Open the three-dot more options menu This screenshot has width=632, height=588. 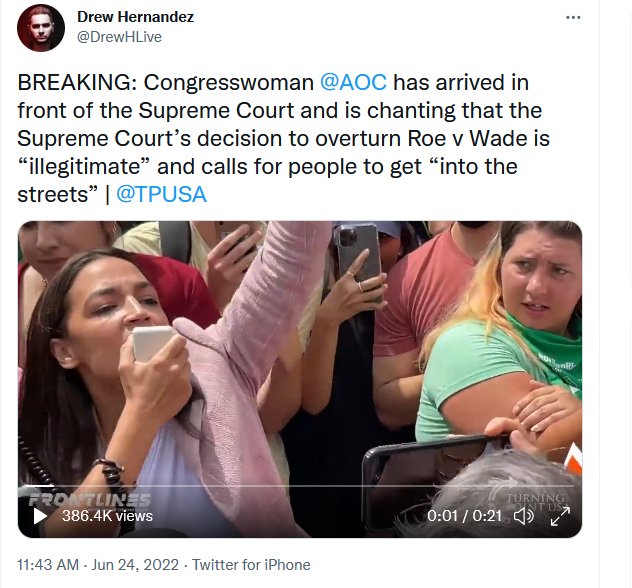573,17
